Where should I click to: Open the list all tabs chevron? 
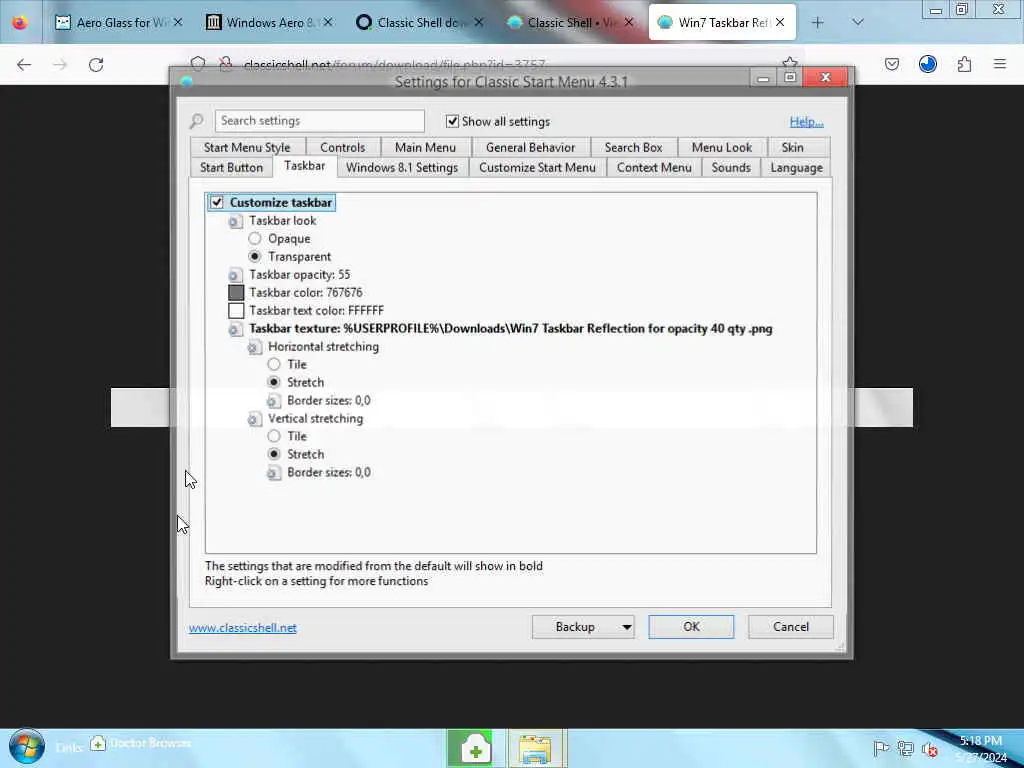(x=858, y=22)
